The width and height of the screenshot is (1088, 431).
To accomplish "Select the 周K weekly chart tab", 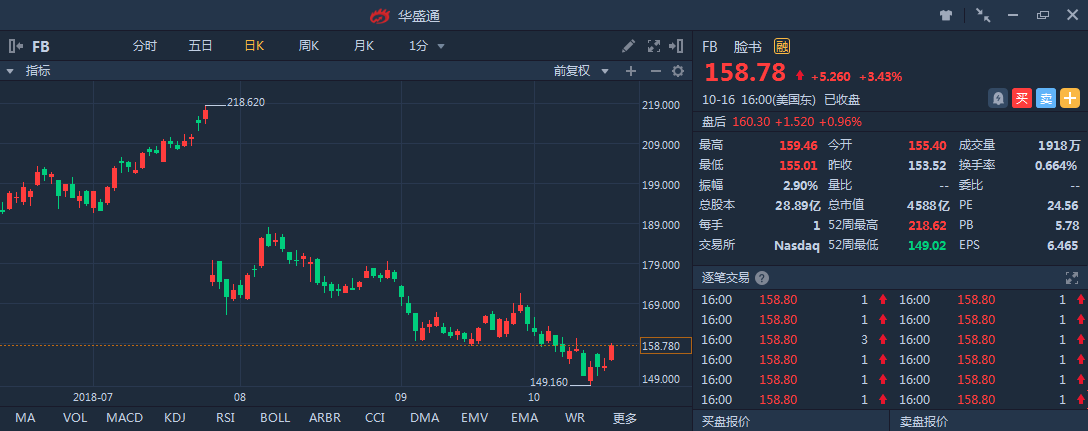I will coord(309,47).
